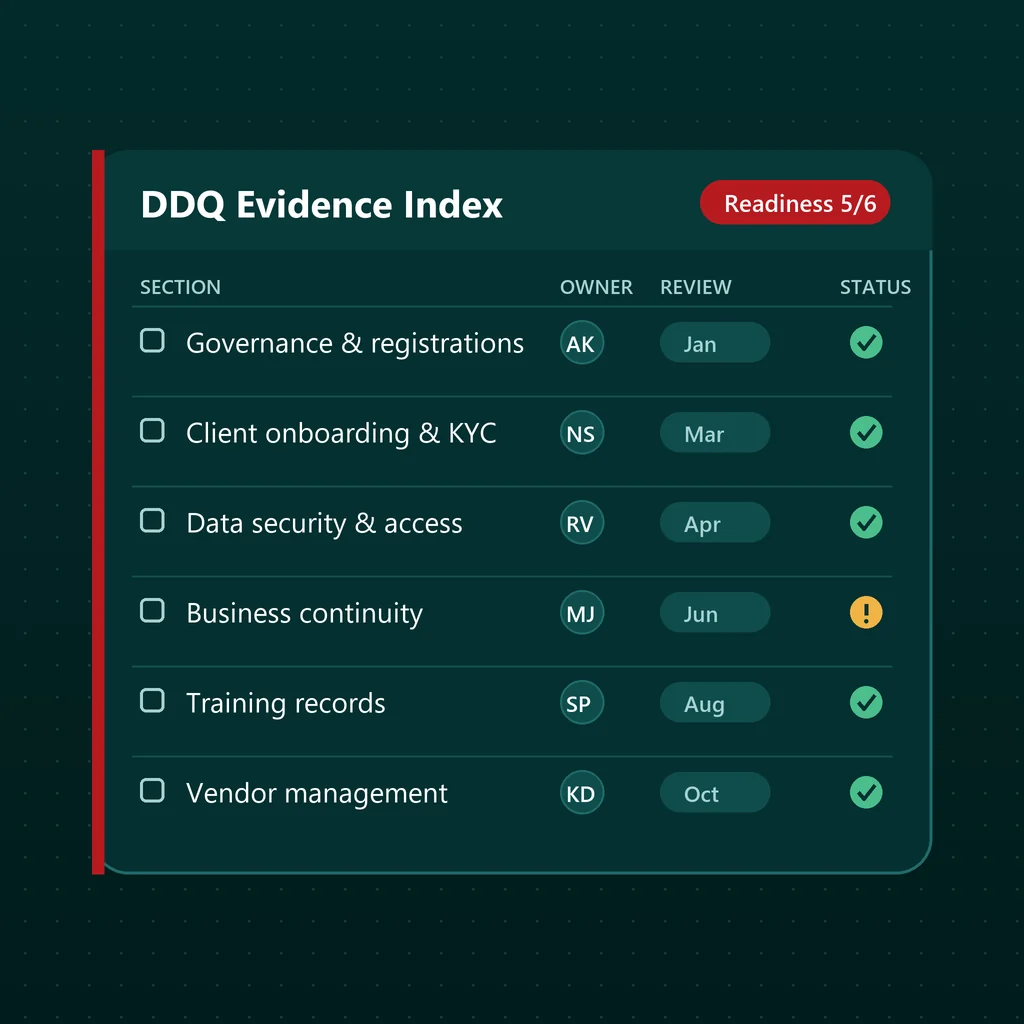Open the Governance & registrations row label
Viewport: 1024px width, 1024px height.
tap(355, 344)
